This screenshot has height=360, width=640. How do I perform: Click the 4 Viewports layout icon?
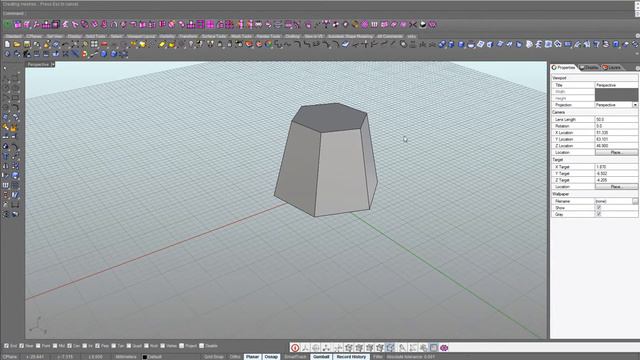(x=95, y=44)
